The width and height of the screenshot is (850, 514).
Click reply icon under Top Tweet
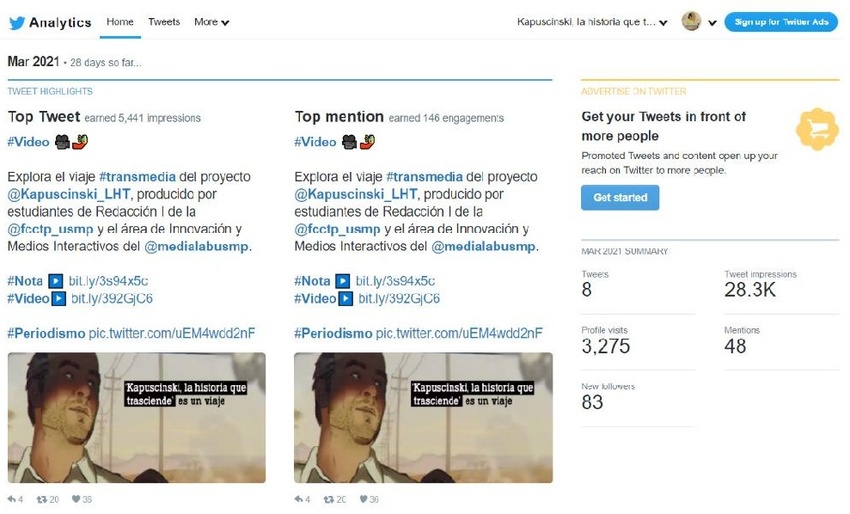[11, 499]
